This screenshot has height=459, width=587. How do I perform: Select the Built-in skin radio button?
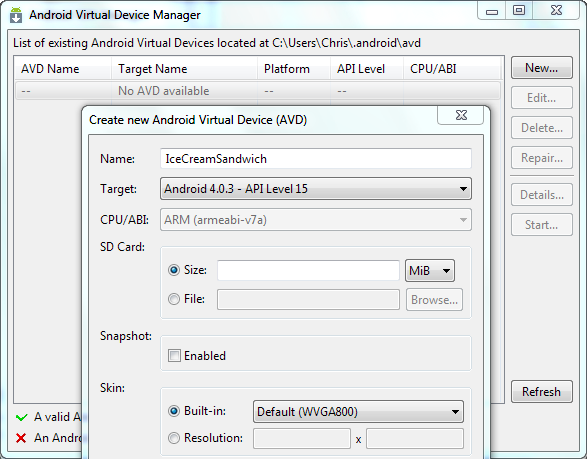coord(174,411)
